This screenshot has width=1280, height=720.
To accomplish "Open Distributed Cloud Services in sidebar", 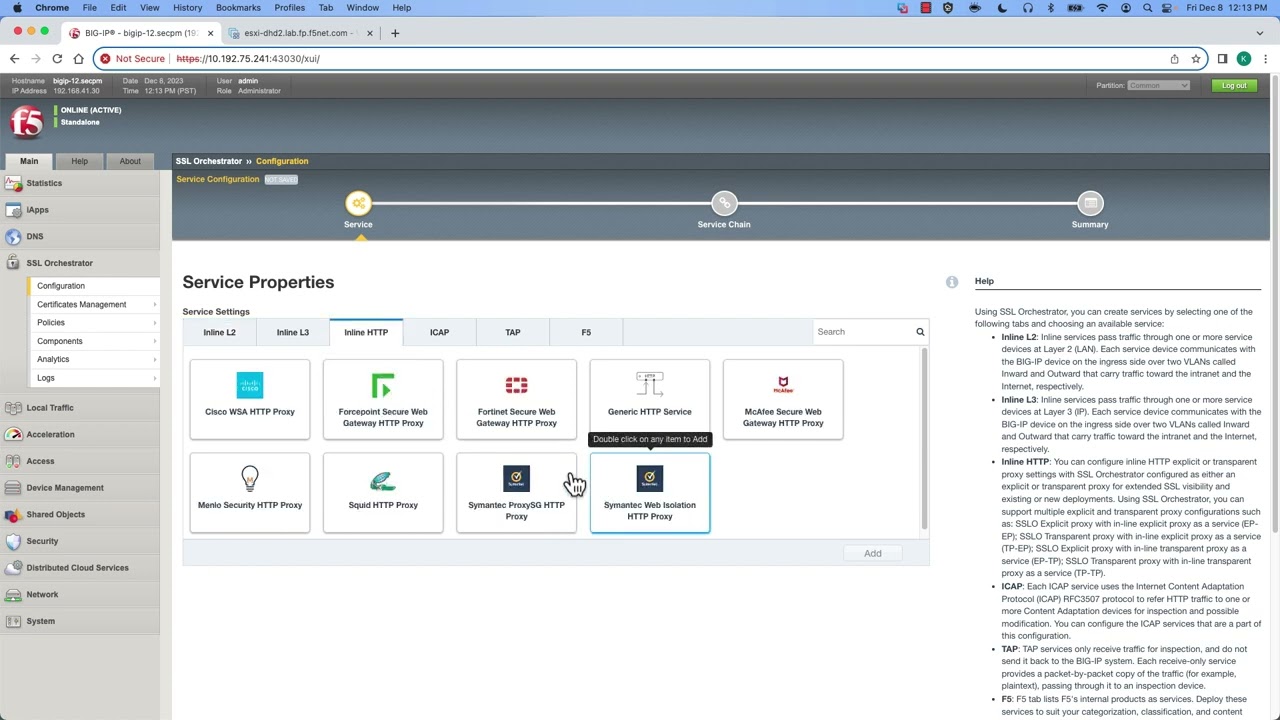I will (x=80, y=568).
